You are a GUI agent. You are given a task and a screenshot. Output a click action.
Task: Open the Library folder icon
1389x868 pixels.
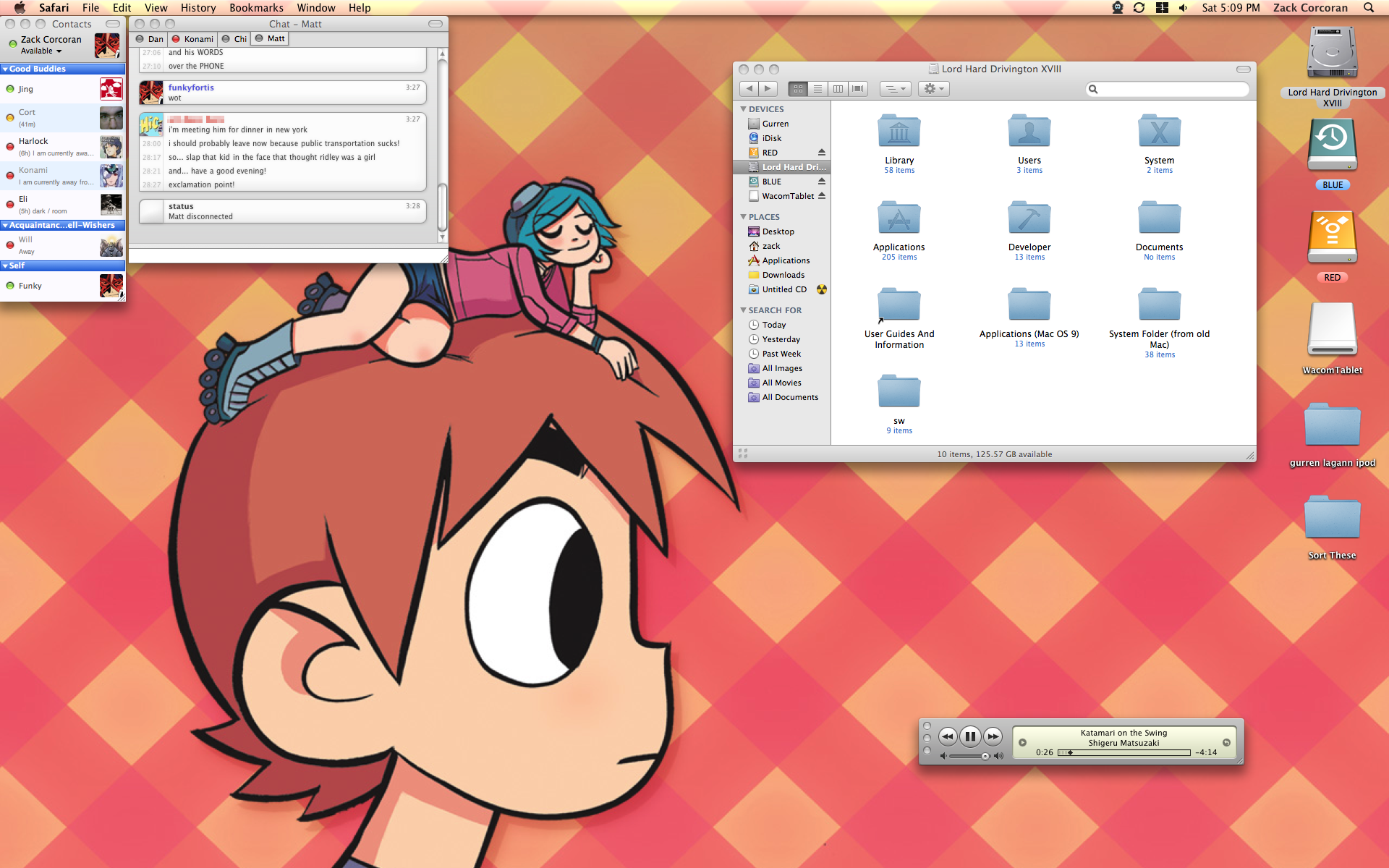899,132
